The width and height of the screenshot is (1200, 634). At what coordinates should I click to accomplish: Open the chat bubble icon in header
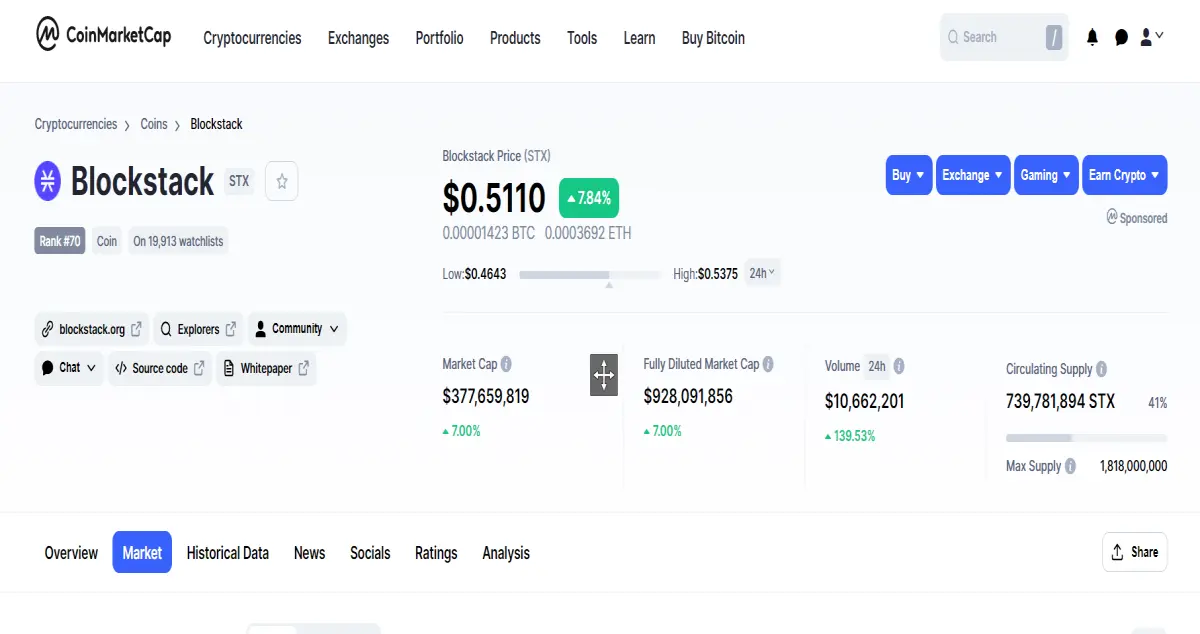[x=1121, y=38]
